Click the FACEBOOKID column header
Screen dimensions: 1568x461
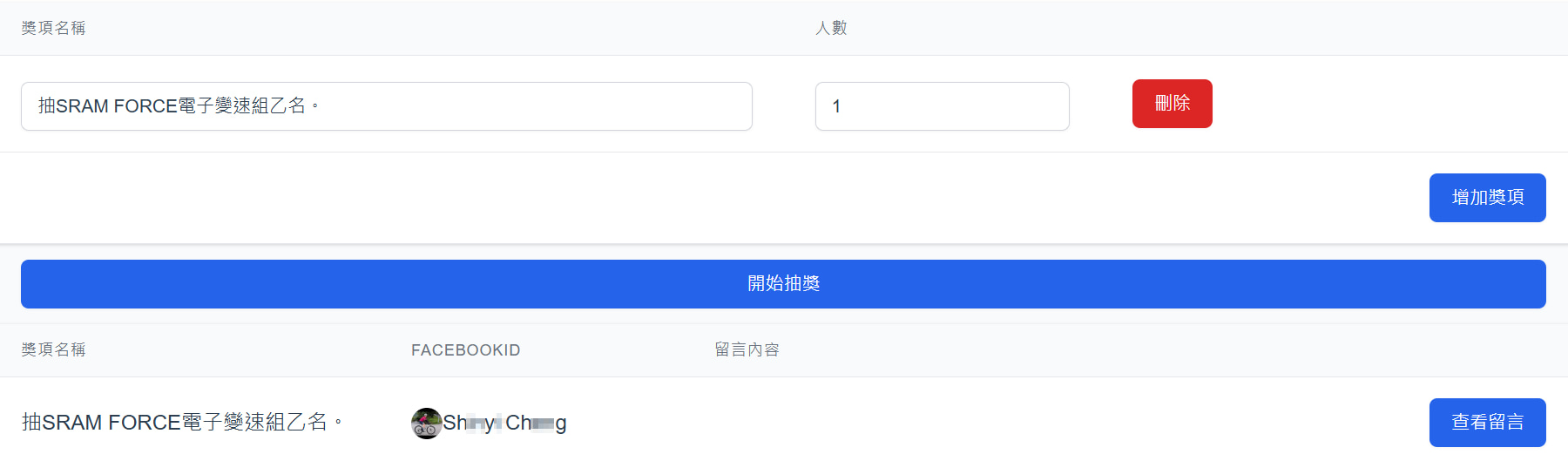click(x=466, y=350)
